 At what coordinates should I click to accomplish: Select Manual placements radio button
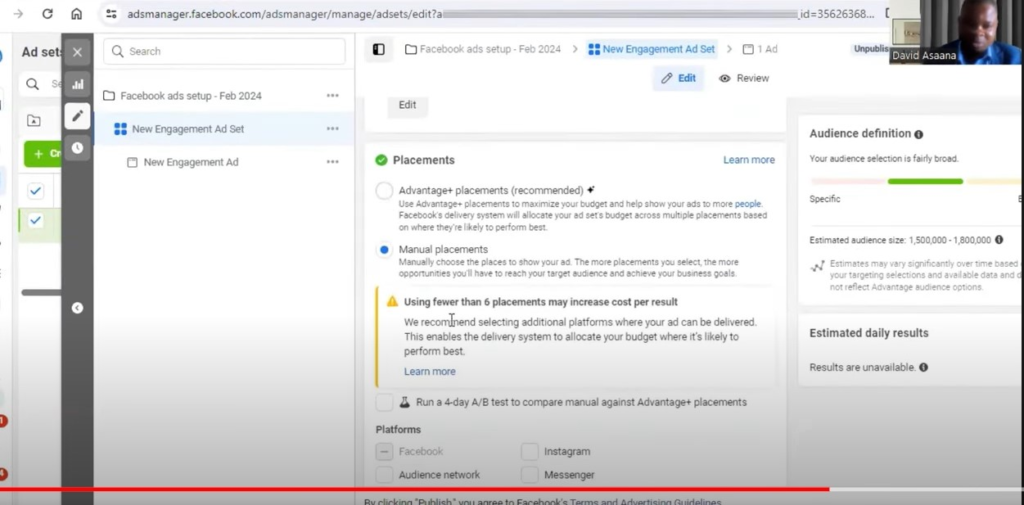[384, 250]
